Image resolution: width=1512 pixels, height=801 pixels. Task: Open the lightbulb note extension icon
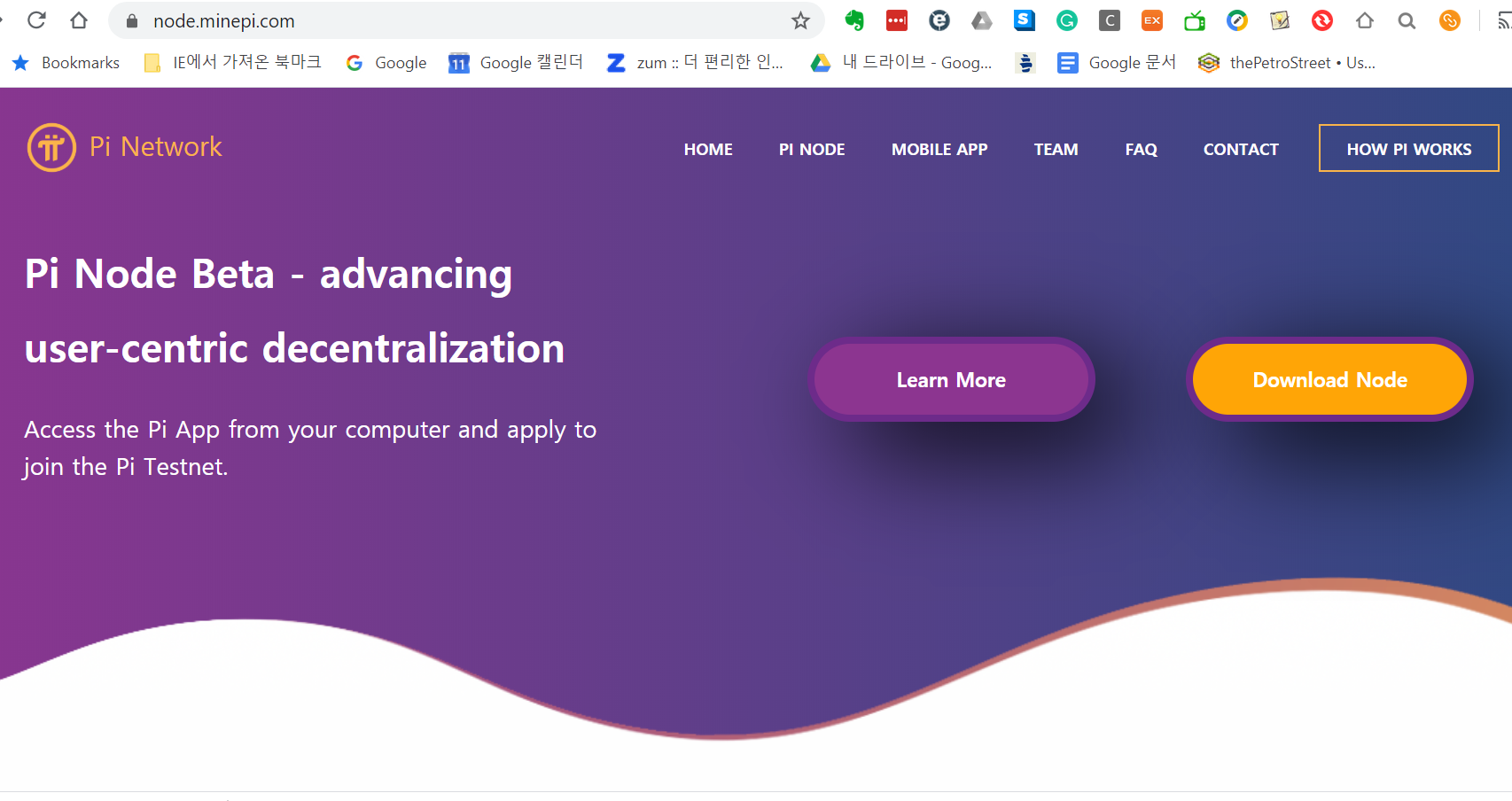(1280, 20)
